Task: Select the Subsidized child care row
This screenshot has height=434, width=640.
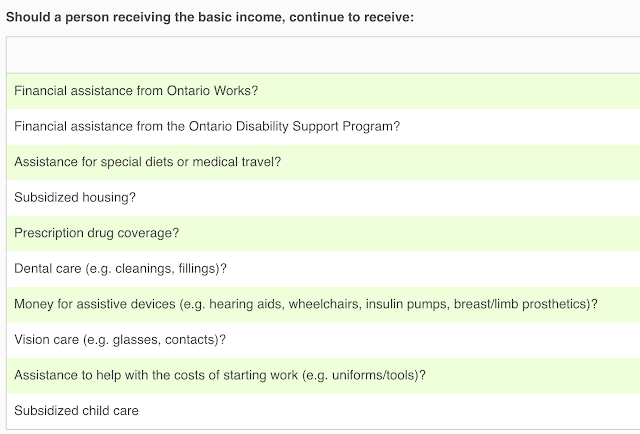Action: click(x=76, y=410)
